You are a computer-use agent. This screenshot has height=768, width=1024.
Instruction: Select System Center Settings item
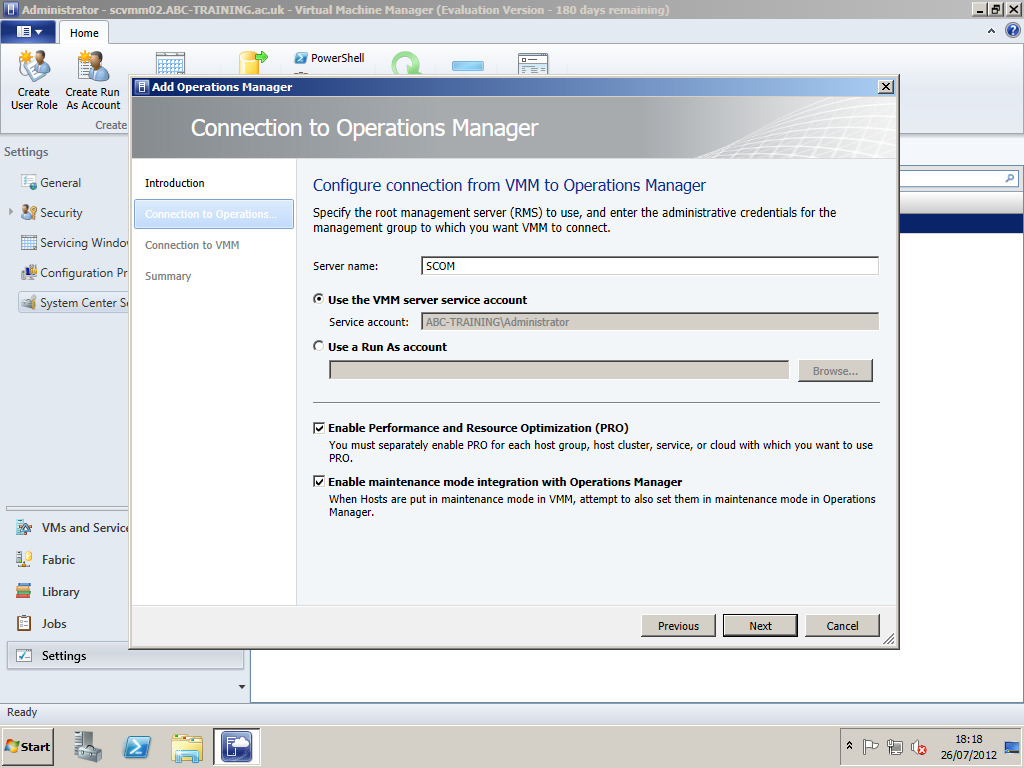coord(74,302)
